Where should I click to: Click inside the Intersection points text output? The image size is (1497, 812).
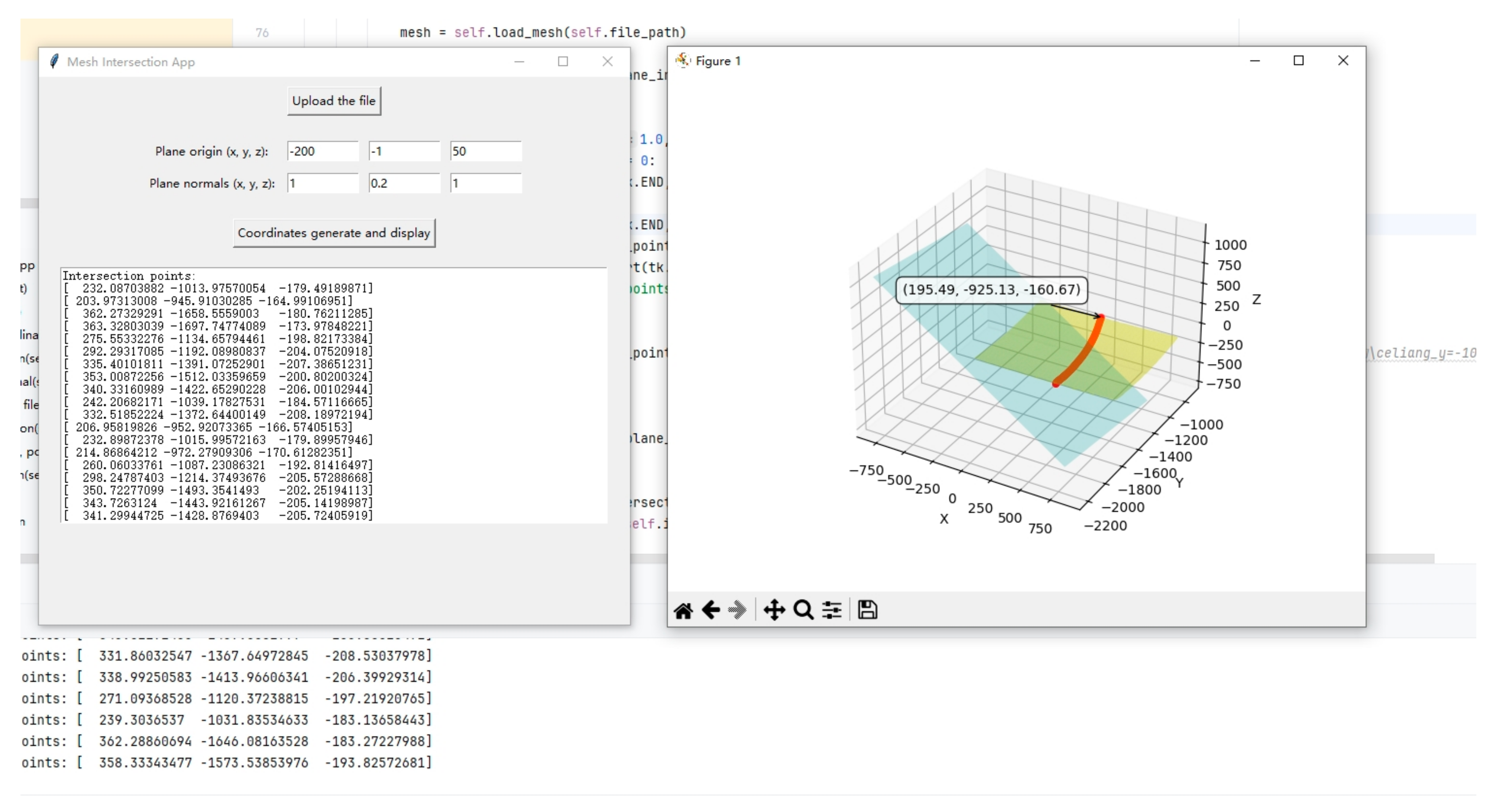tap(333, 395)
